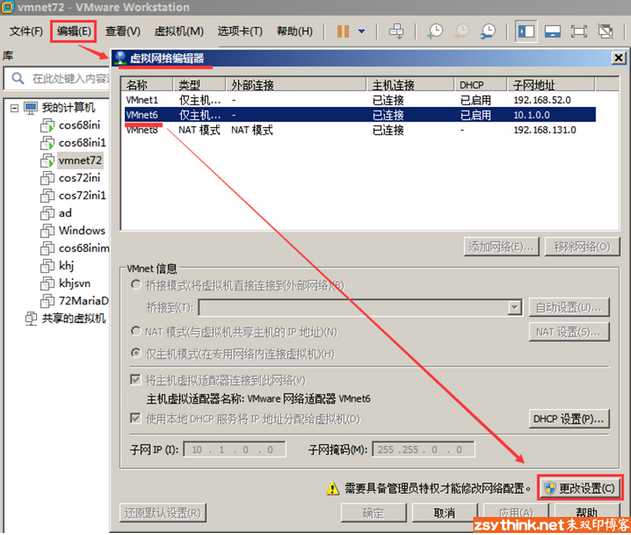631x535 pixels.
Task: Click the 名称 column header
Action: (147, 85)
